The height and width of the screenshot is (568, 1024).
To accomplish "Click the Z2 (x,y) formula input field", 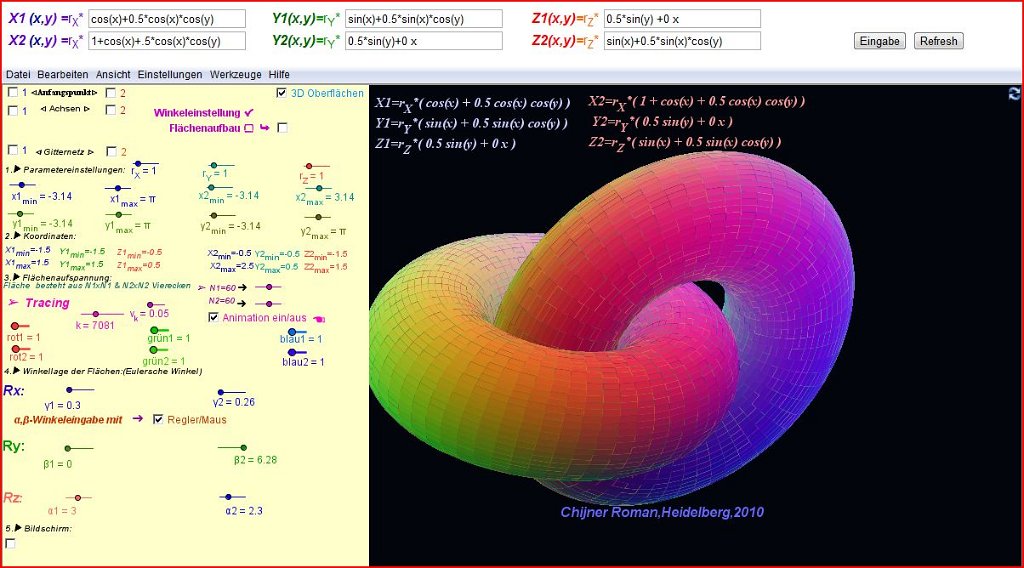I will coord(682,41).
